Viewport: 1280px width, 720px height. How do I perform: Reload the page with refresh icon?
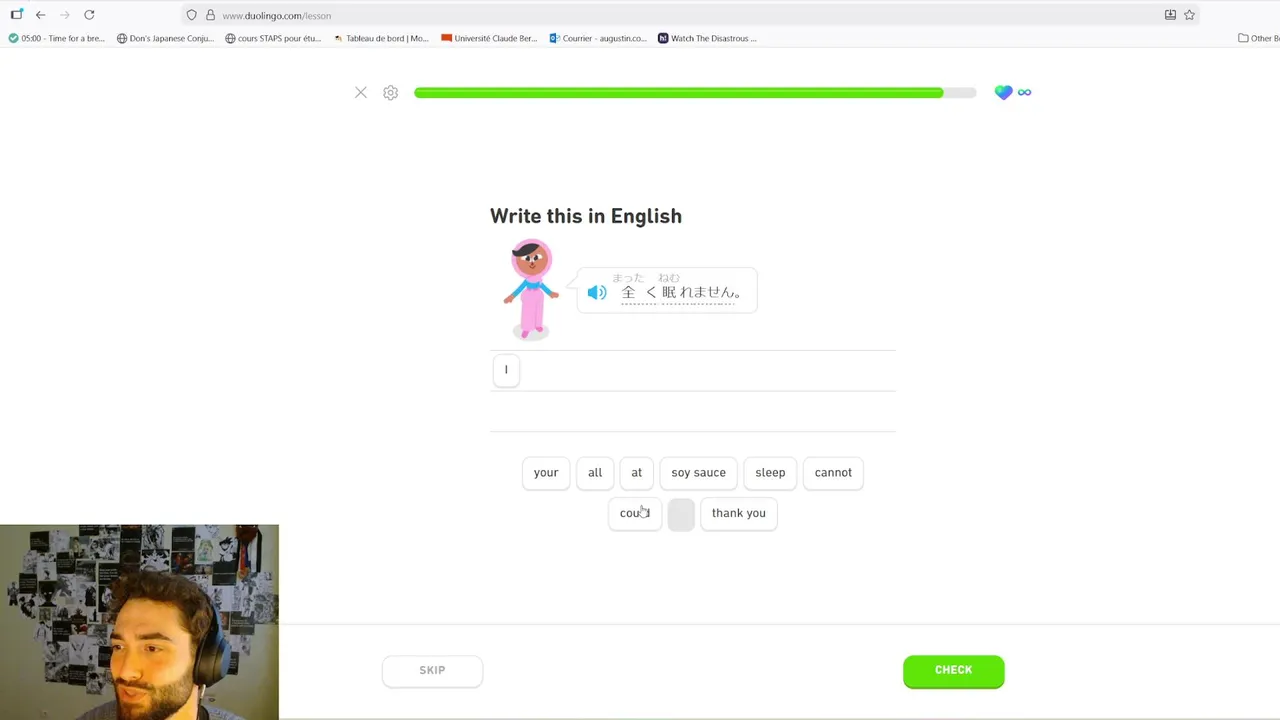coord(89,15)
